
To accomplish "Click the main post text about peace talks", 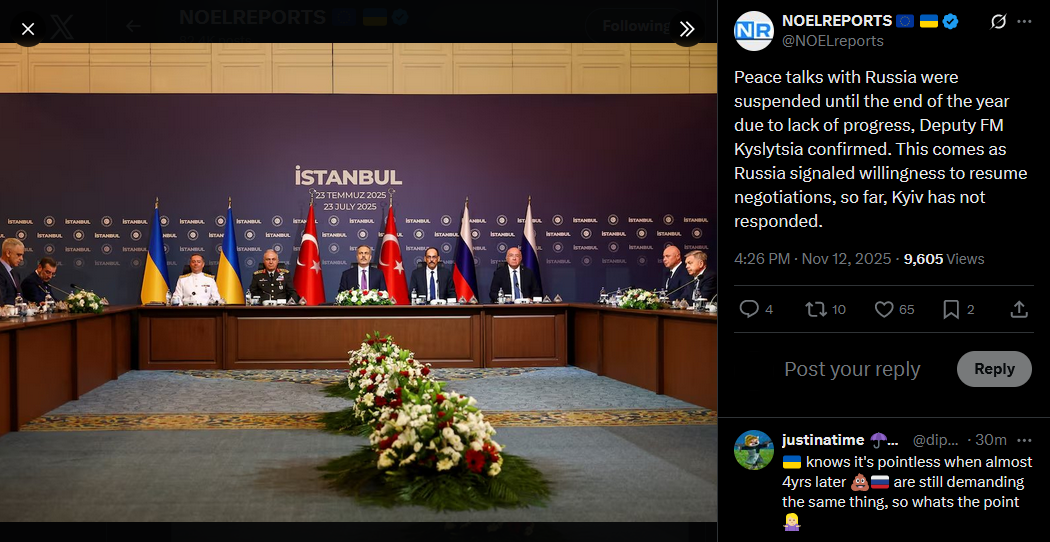I will pos(880,149).
